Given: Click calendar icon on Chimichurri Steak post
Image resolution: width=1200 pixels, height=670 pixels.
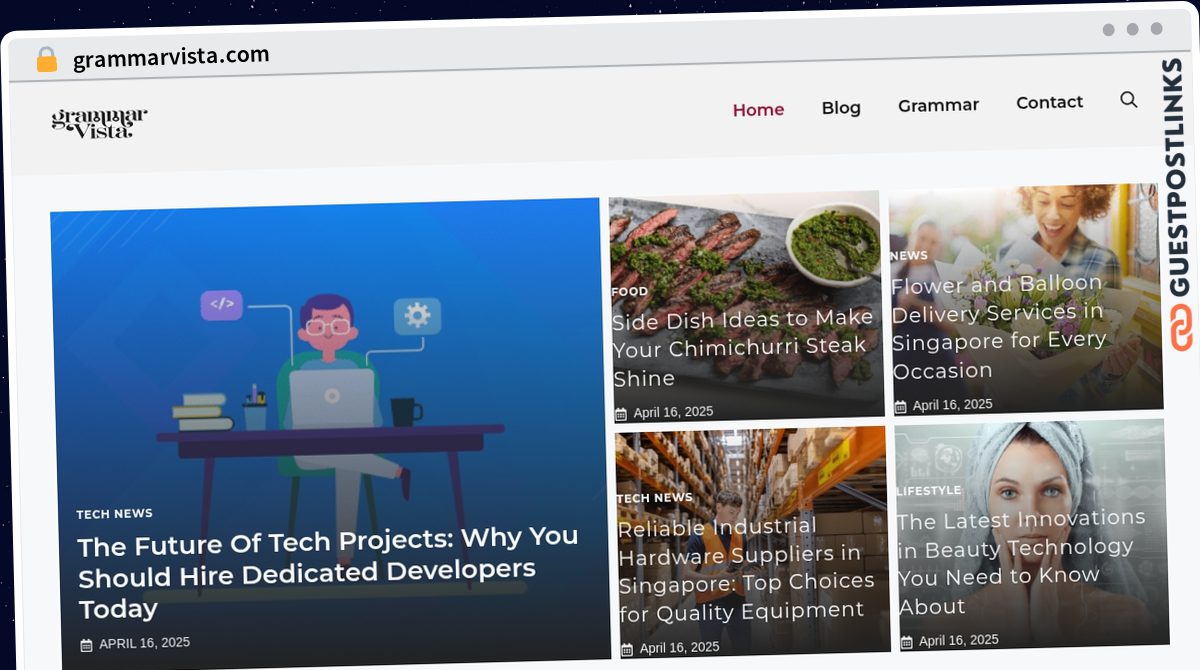Looking at the screenshot, I should pos(621,414).
